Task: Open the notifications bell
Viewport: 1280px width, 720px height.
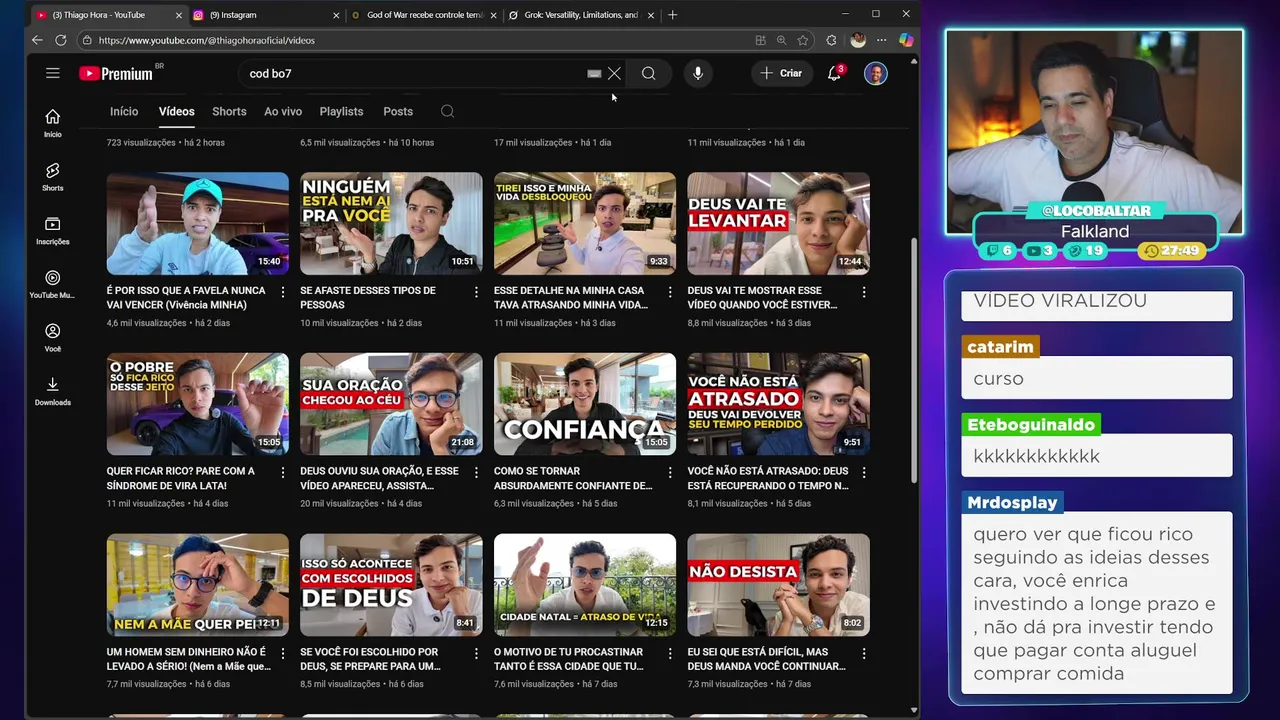Action: coord(834,73)
